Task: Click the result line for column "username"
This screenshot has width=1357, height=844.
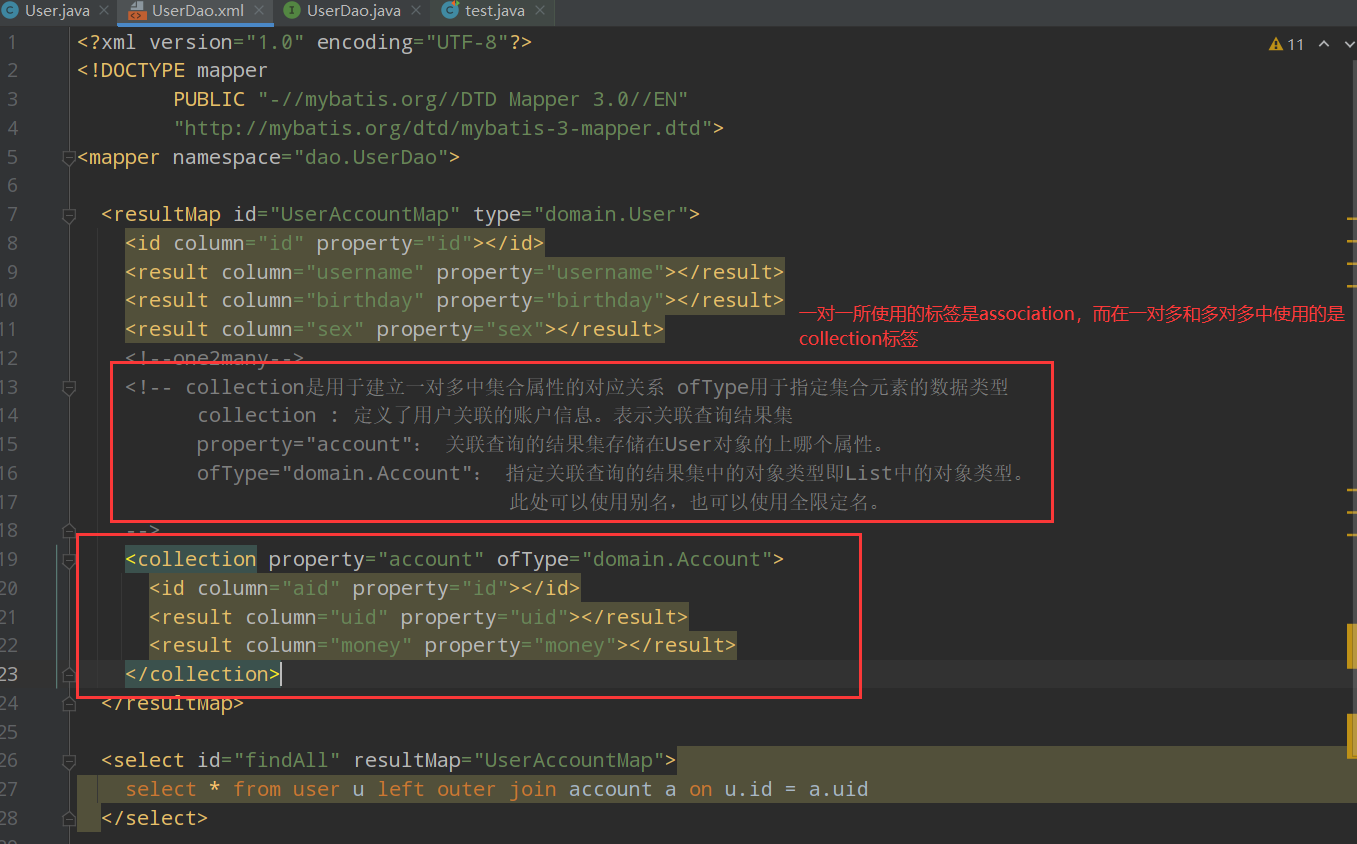Action: tap(455, 272)
